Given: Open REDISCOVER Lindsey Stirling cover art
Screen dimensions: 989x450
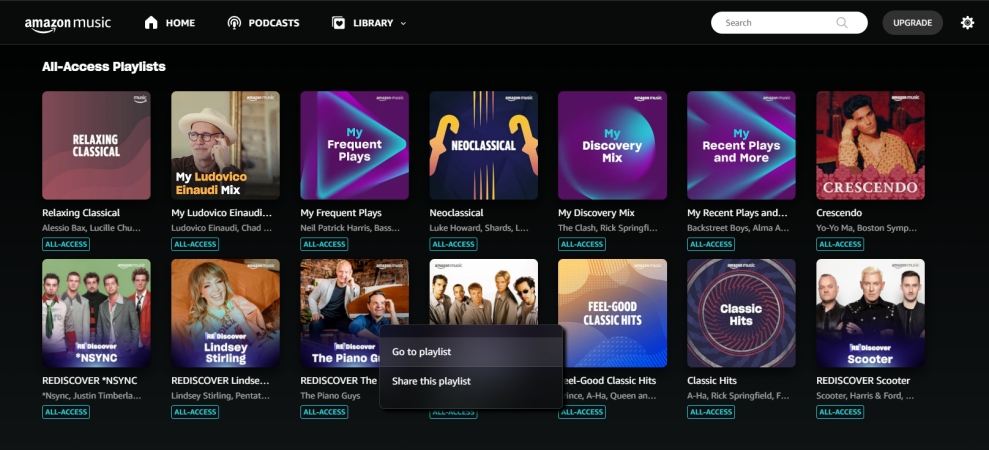Looking at the screenshot, I should pyautogui.click(x=225, y=313).
